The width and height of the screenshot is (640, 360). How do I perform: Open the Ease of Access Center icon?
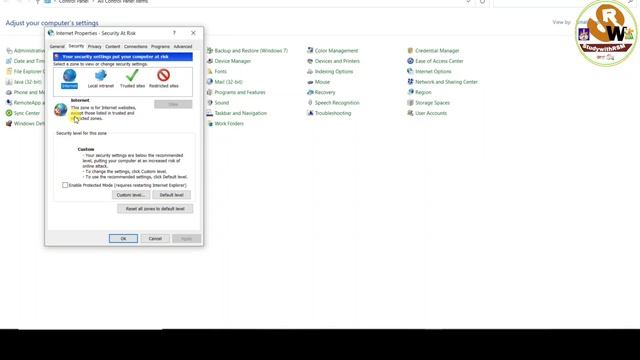pyautogui.click(x=410, y=61)
